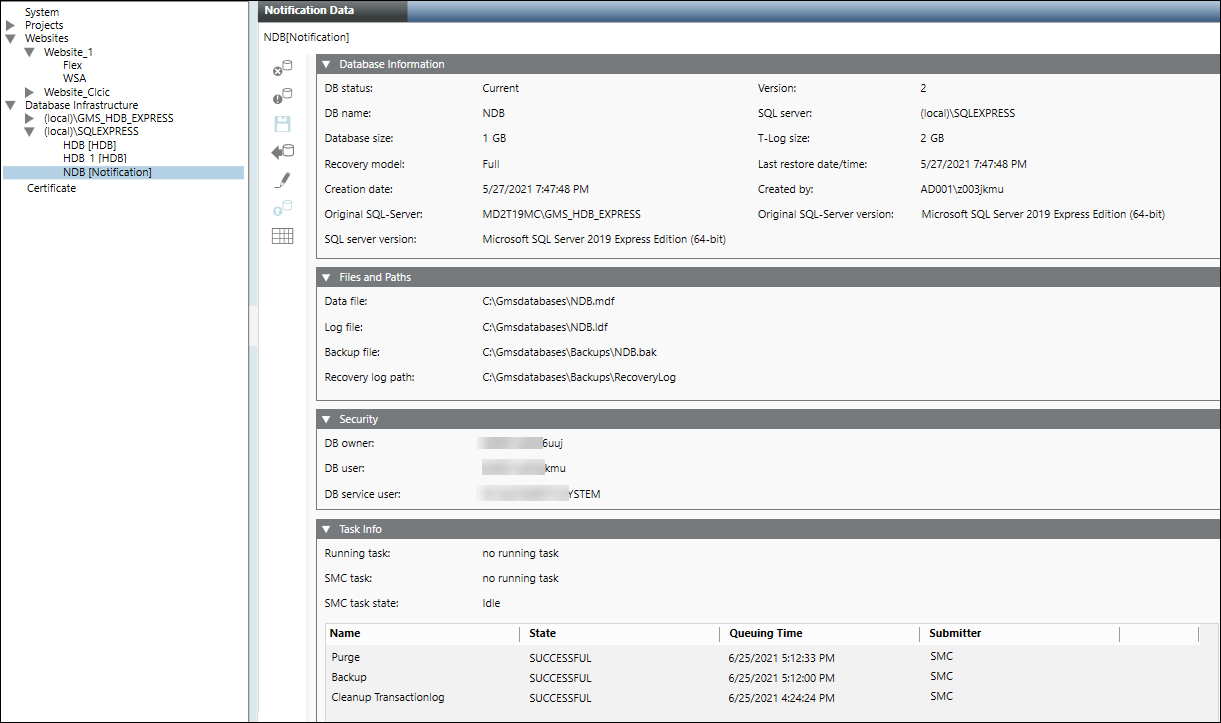Image resolution: width=1221 pixels, height=723 pixels.
Task: Click the database upgrade up-arrow icon
Action: click(x=283, y=208)
